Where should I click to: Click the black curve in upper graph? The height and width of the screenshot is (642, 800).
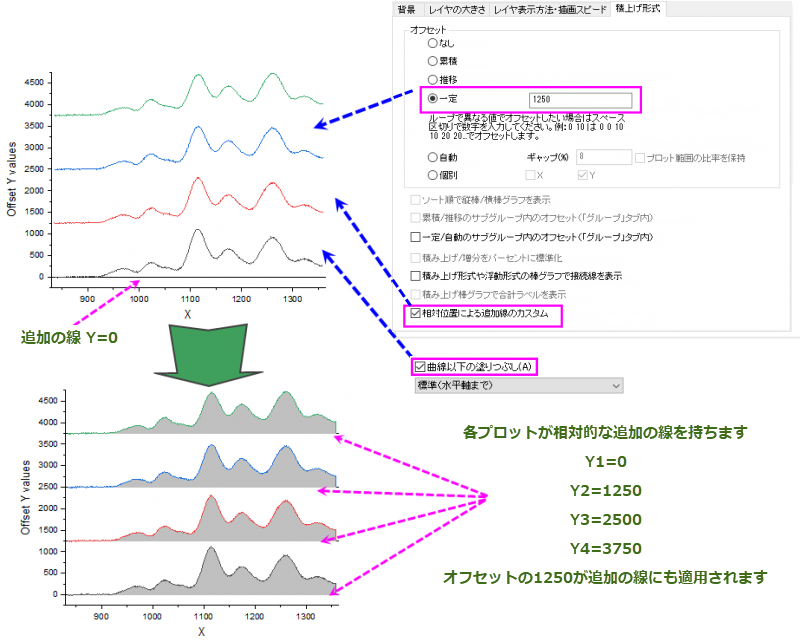[197, 232]
